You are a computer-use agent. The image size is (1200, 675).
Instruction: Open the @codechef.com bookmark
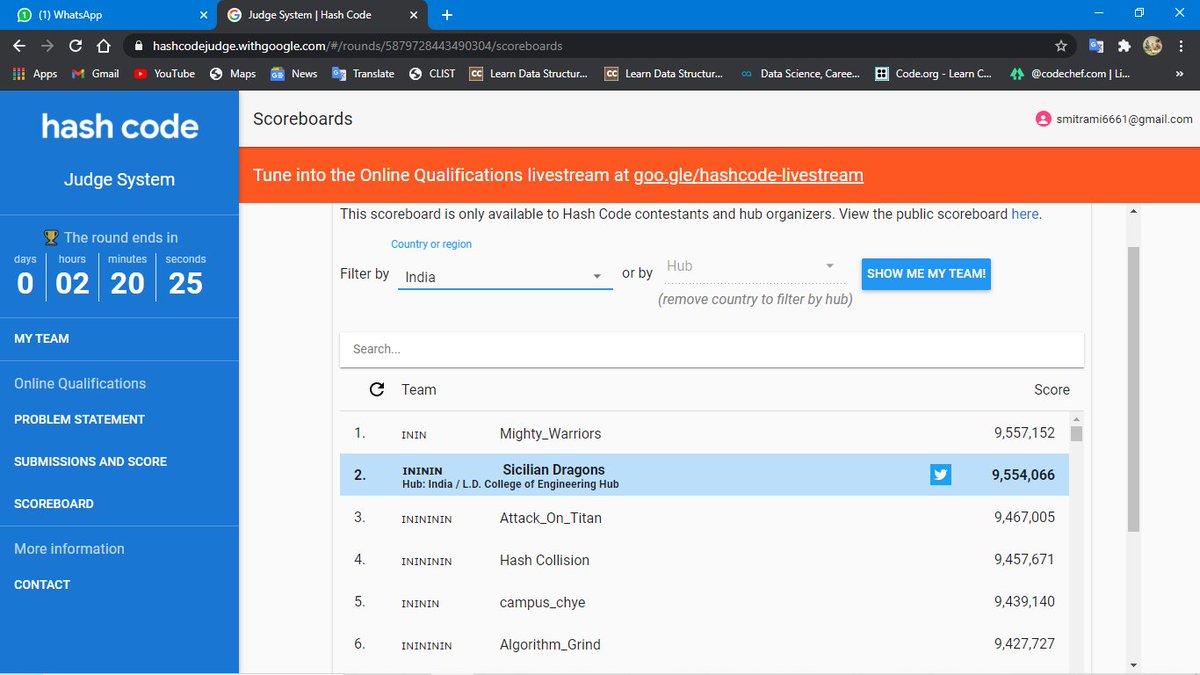click(x=1070, y=73)
